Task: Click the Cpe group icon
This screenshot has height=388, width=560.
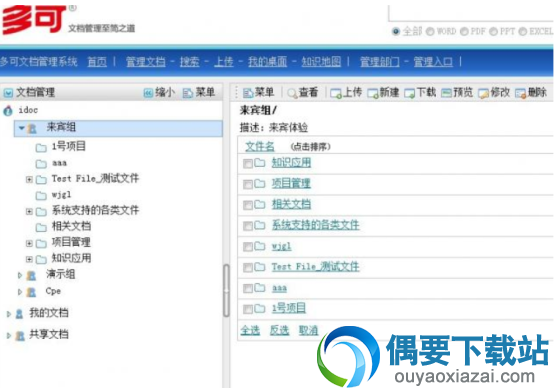Action: point(31,292)
